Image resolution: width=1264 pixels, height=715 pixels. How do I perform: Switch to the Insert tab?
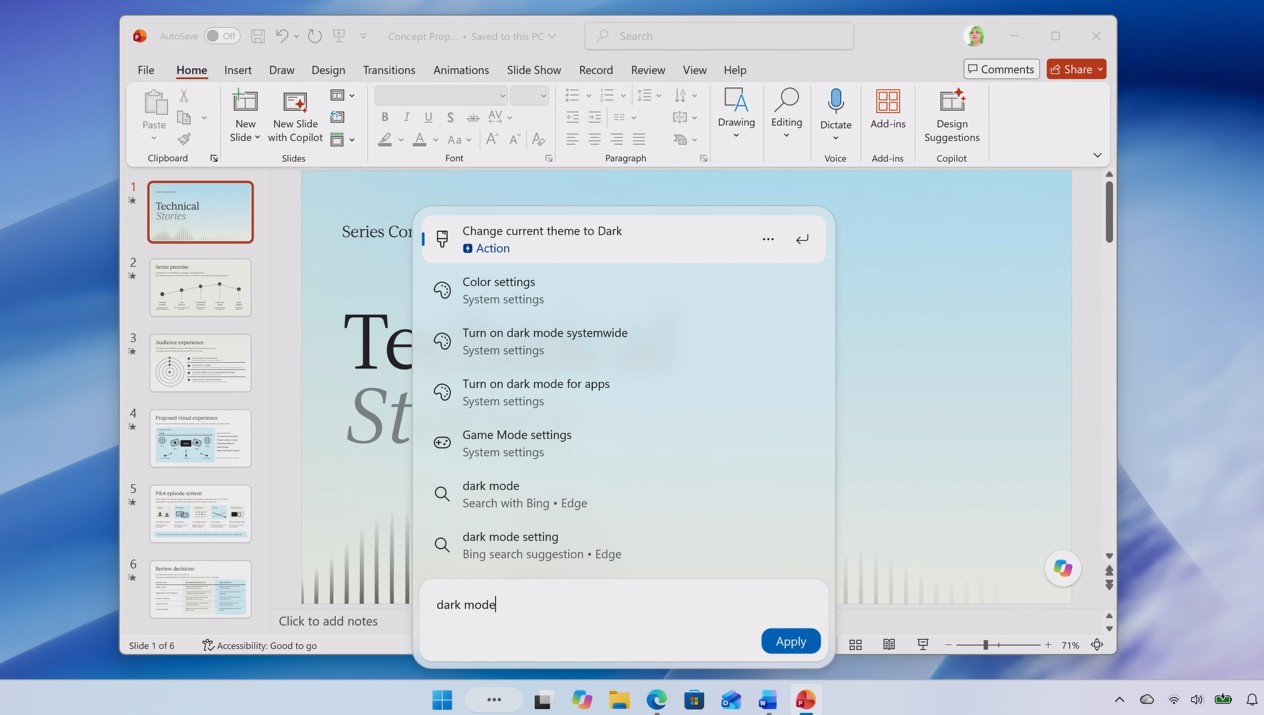point(238,70)
